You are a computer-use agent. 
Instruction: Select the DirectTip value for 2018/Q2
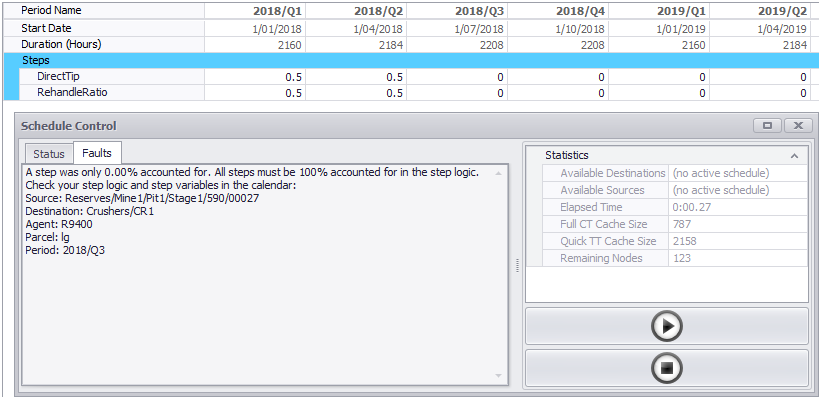pos(356,77)
